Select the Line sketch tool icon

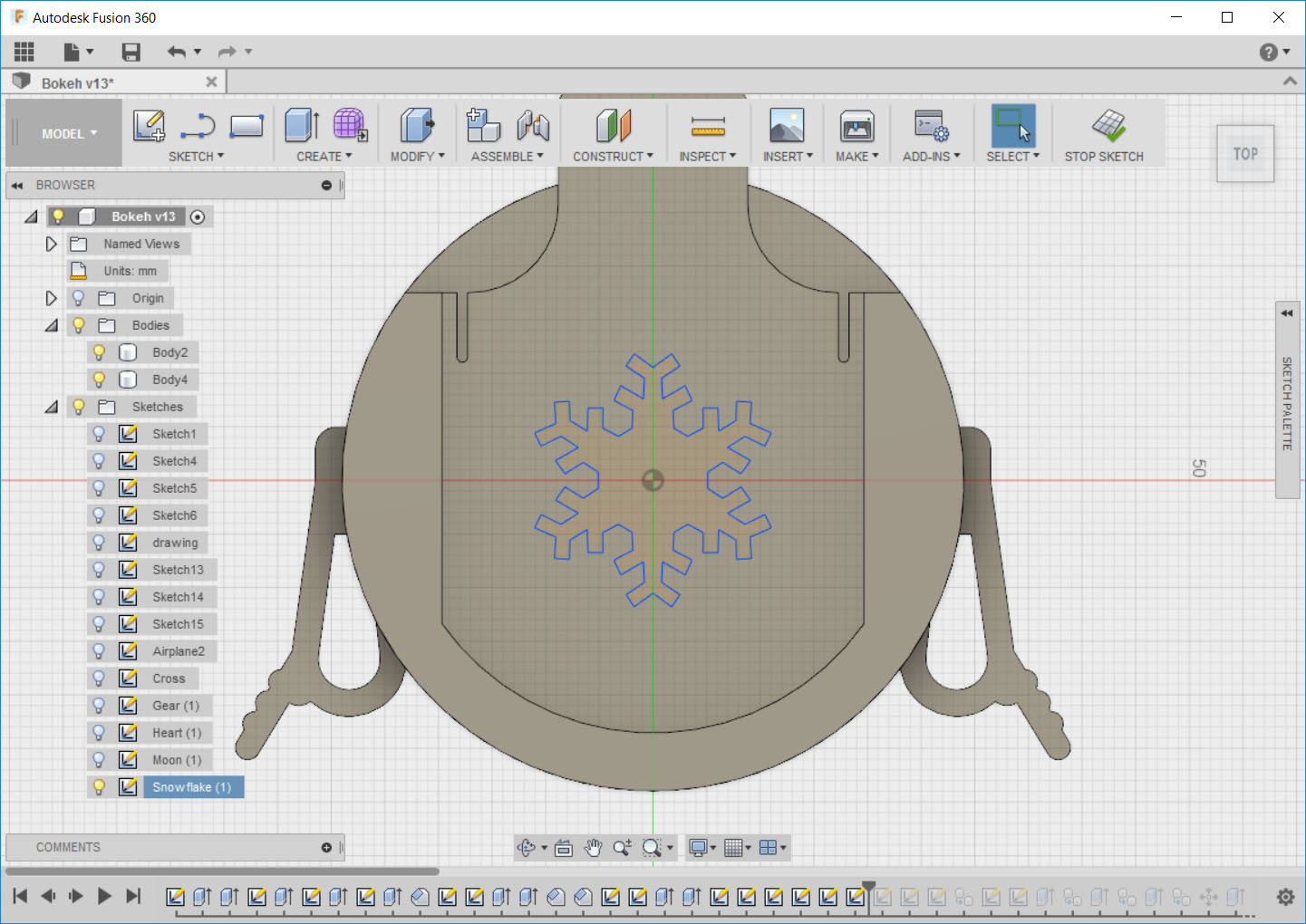[198, 127]
